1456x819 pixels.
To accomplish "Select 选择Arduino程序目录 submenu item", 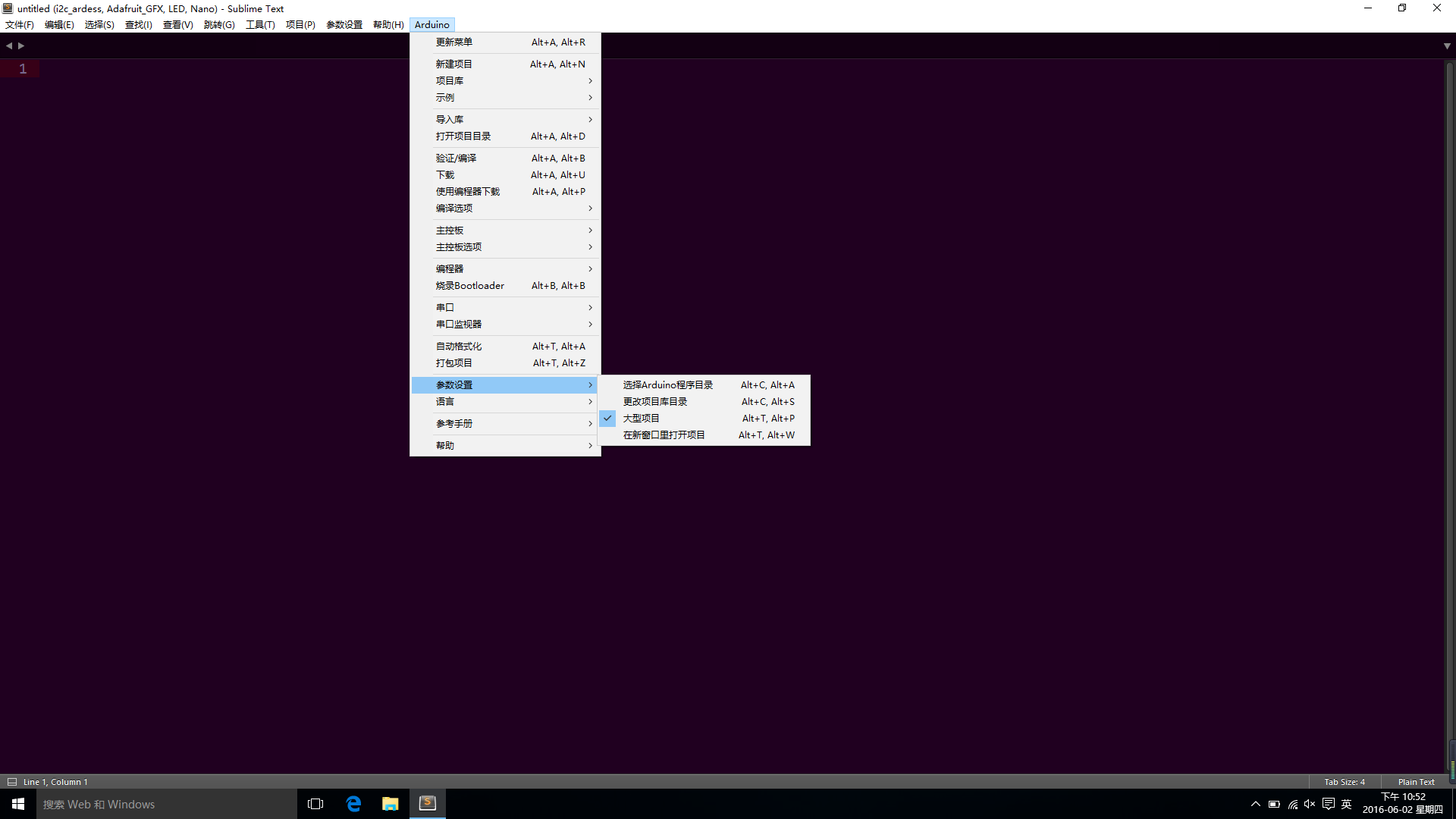I will coord(704,384).
